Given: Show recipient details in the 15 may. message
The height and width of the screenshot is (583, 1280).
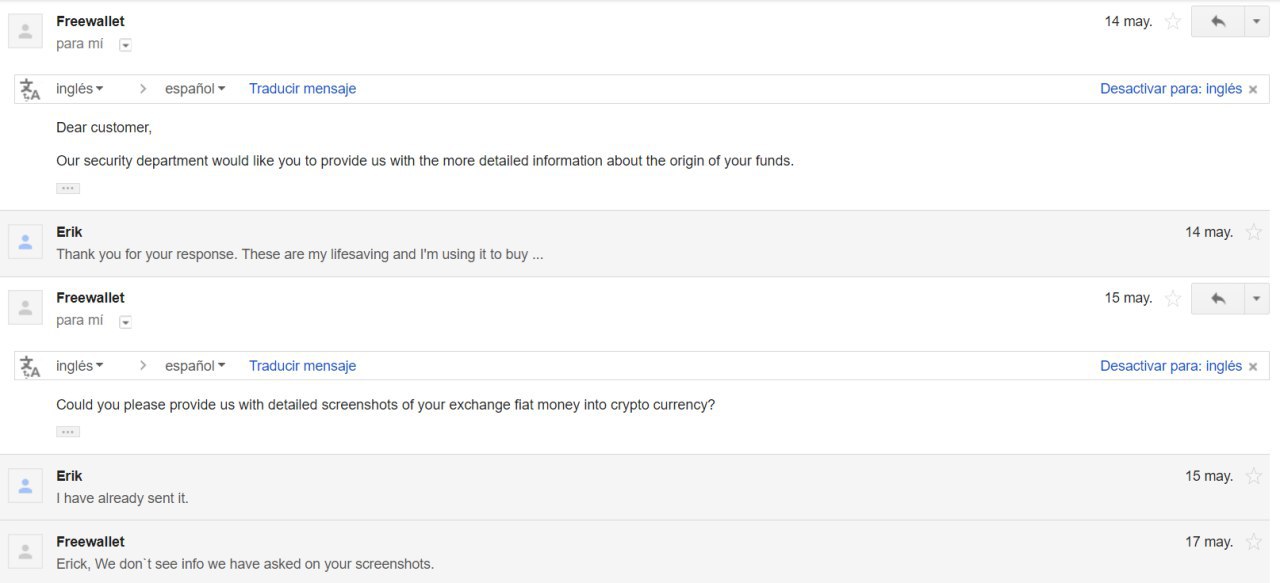Looking at the screenshot, I should [x=125, y=322].
